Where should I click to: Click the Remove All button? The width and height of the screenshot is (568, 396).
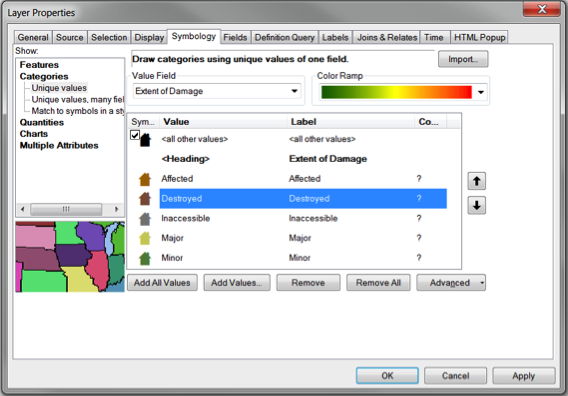378,283
